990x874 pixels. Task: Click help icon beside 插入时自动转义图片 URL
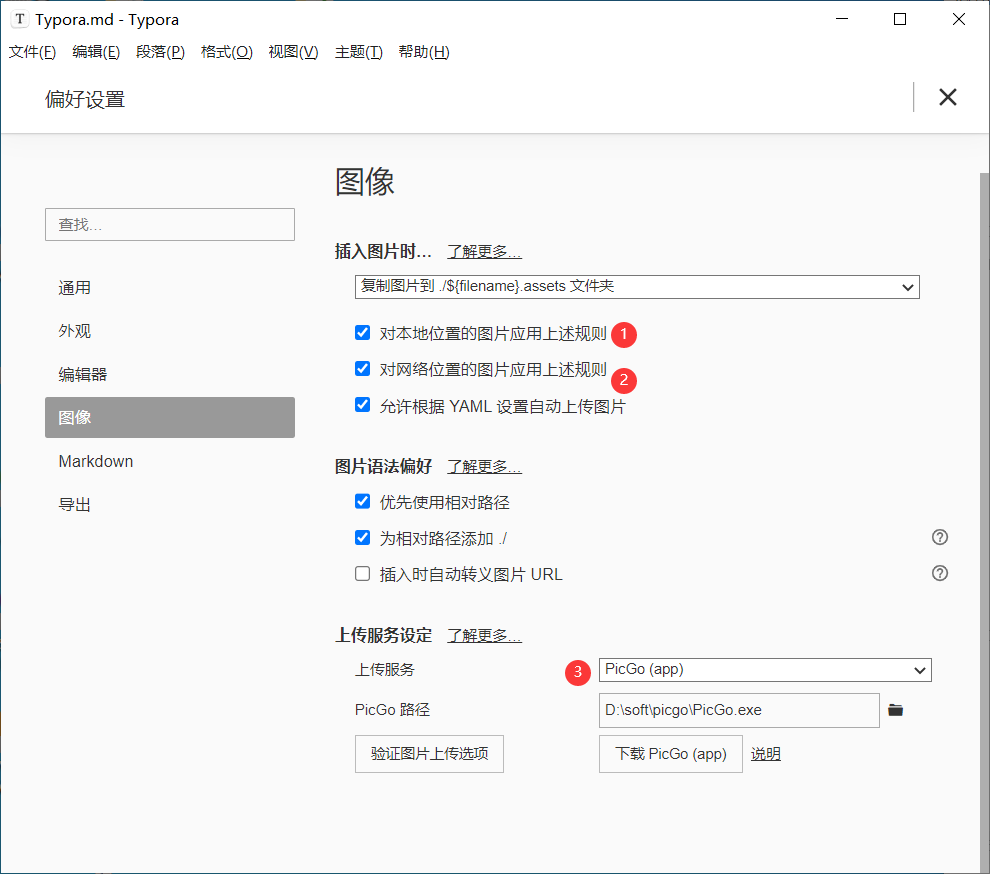(939, 573)
